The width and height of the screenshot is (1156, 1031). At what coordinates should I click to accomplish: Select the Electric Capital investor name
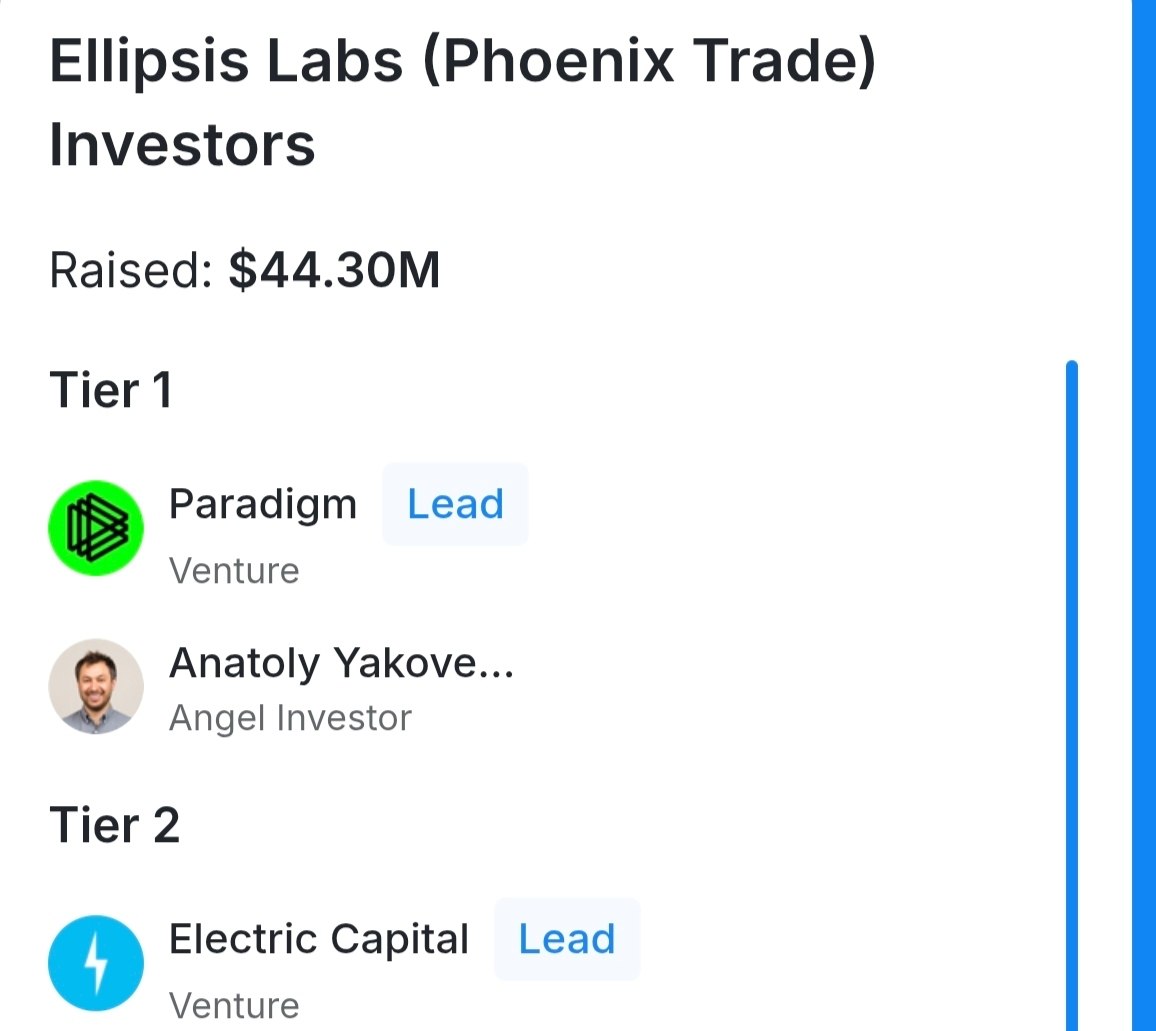(x=318, y=939)
